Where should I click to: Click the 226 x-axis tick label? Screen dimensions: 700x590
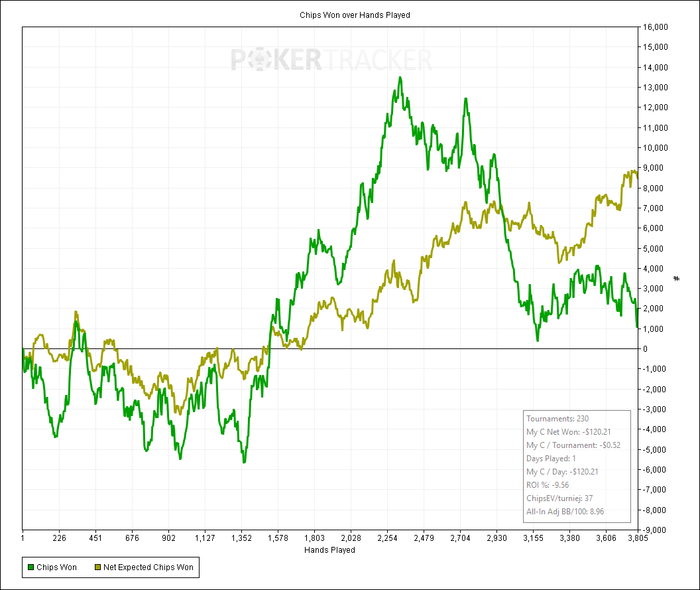coord(59,538)
